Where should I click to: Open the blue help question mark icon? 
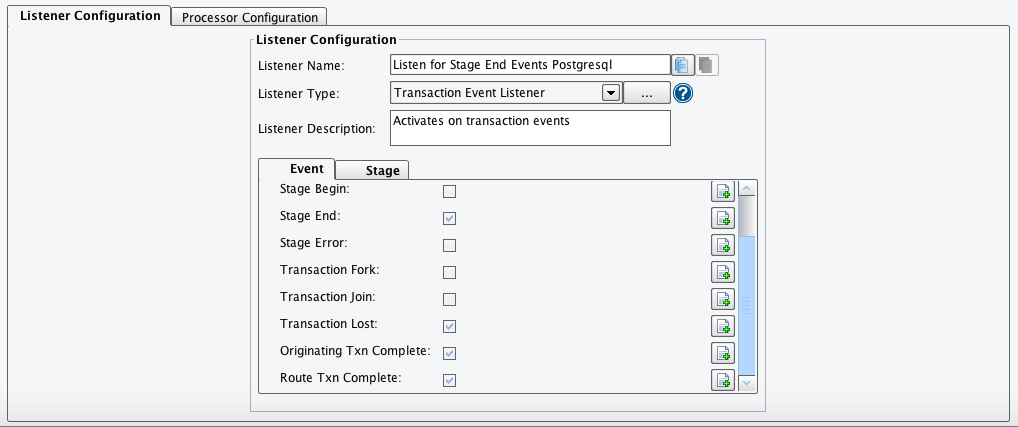683,93
